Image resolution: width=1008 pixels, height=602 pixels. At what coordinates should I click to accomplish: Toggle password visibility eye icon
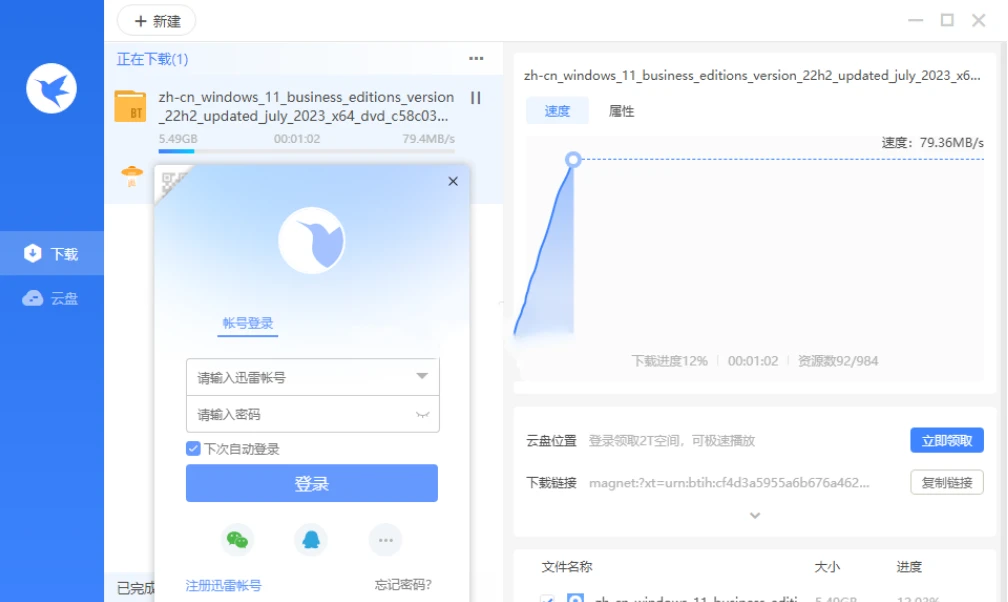pos(423,415)
